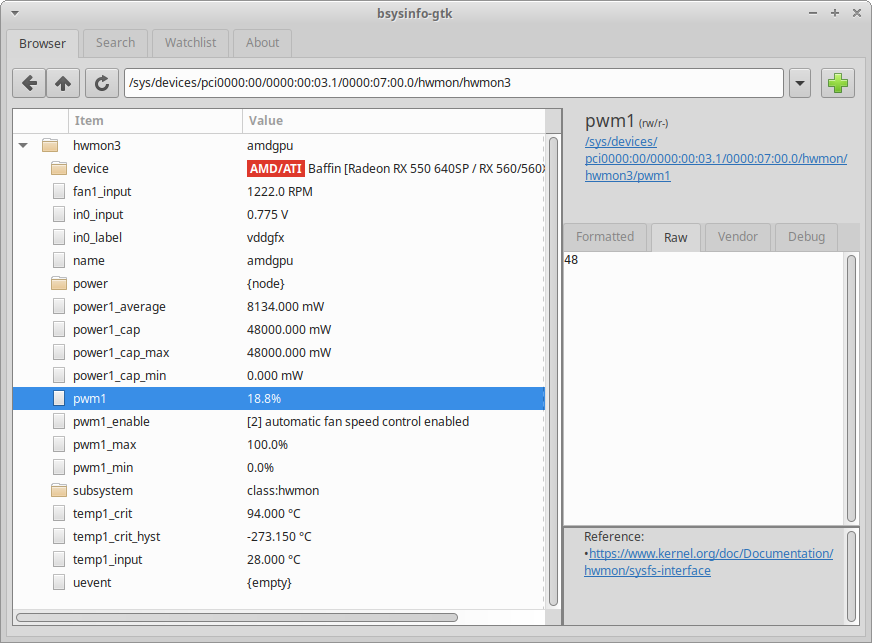Switch to the Browser tab
The width and height of the screenshot is (872, 643).
(42, 43)
